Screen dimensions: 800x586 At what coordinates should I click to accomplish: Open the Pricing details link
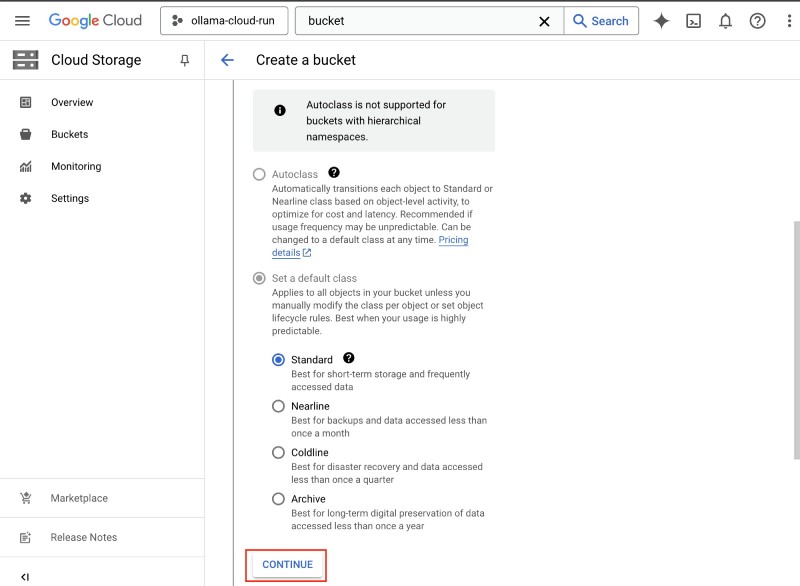[x=453, y=240]
